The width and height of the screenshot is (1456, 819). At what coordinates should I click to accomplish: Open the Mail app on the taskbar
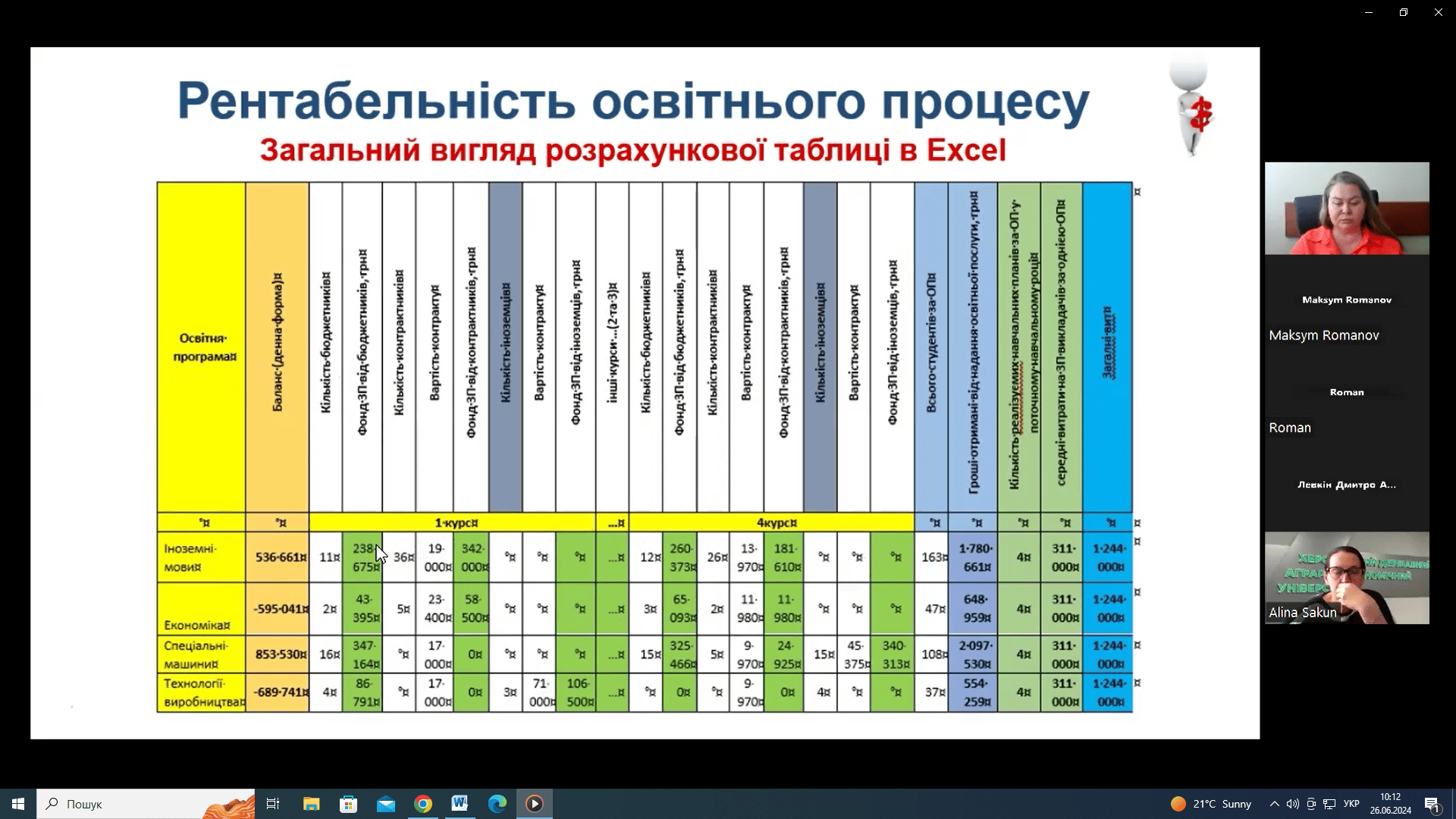386,804
